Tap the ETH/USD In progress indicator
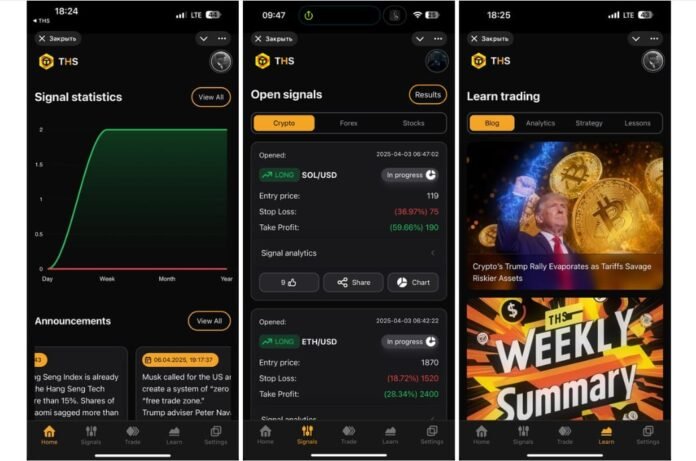This screenshot has height=461, width=696. point(411,342)
